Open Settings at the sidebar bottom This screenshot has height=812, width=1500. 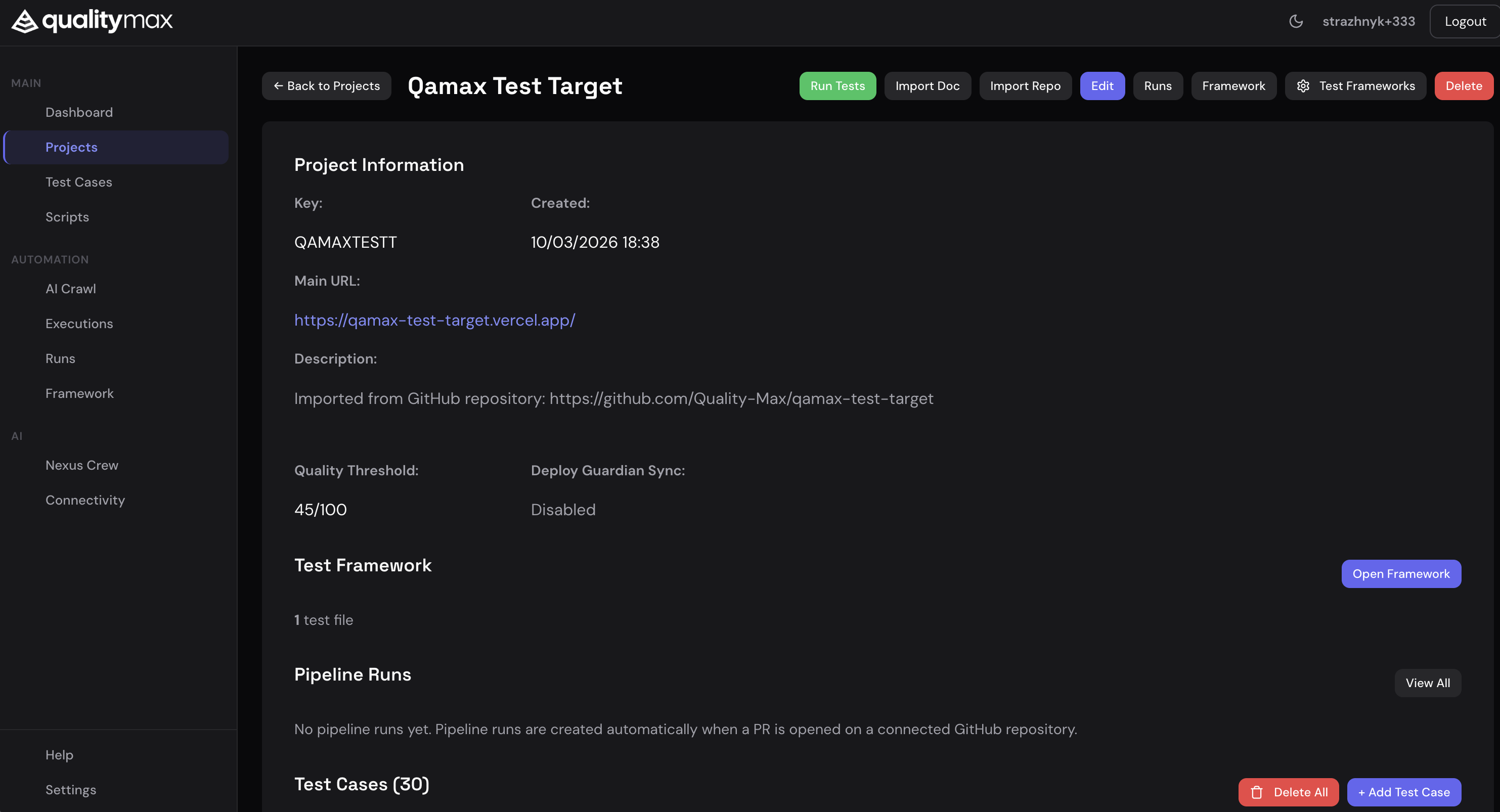tap(70, 790)
